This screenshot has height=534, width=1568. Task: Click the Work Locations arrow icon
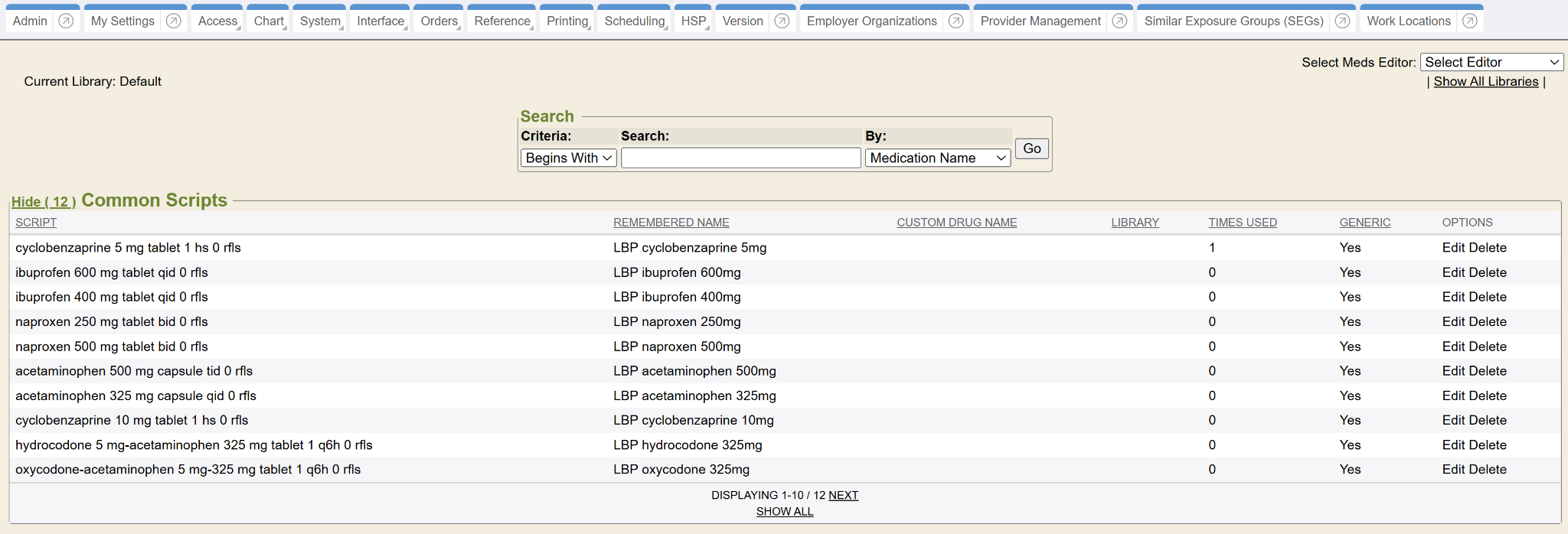[1469, 21]
